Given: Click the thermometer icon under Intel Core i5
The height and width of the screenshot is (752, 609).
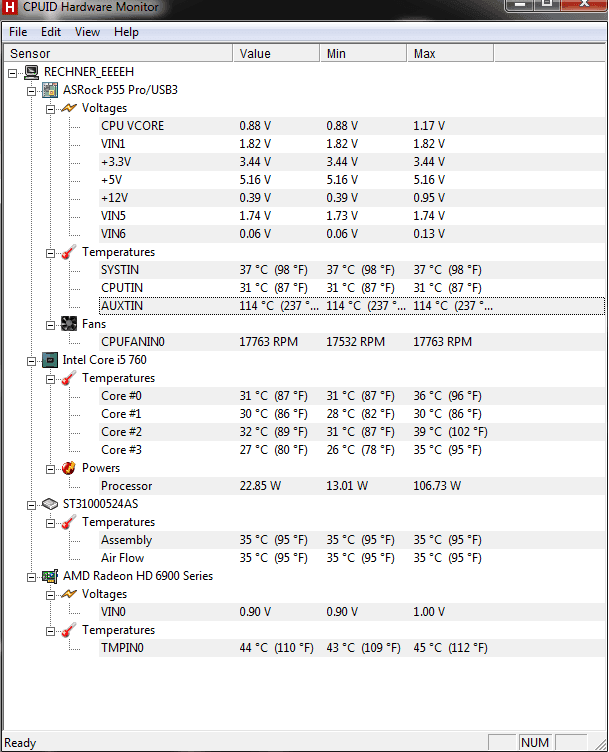Looking at the screenshot, I should 69,378.
